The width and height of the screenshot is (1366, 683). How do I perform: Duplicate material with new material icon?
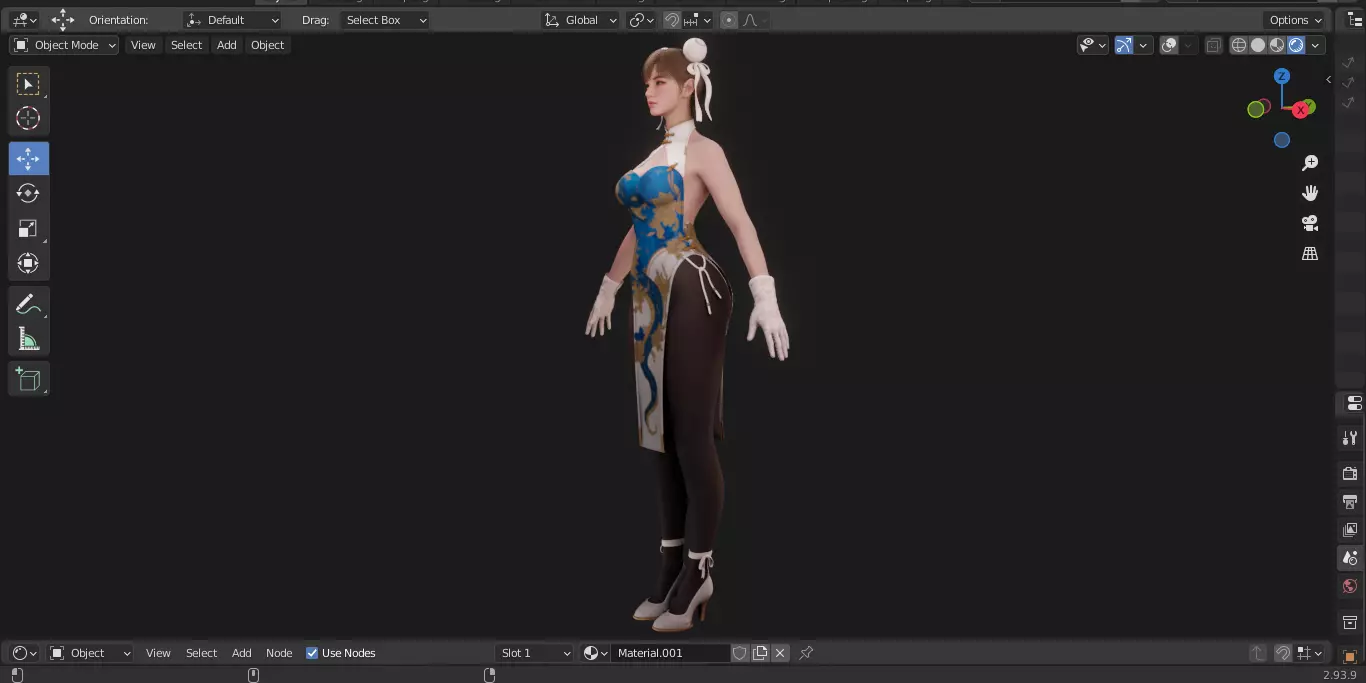click(x=760, y=653)
